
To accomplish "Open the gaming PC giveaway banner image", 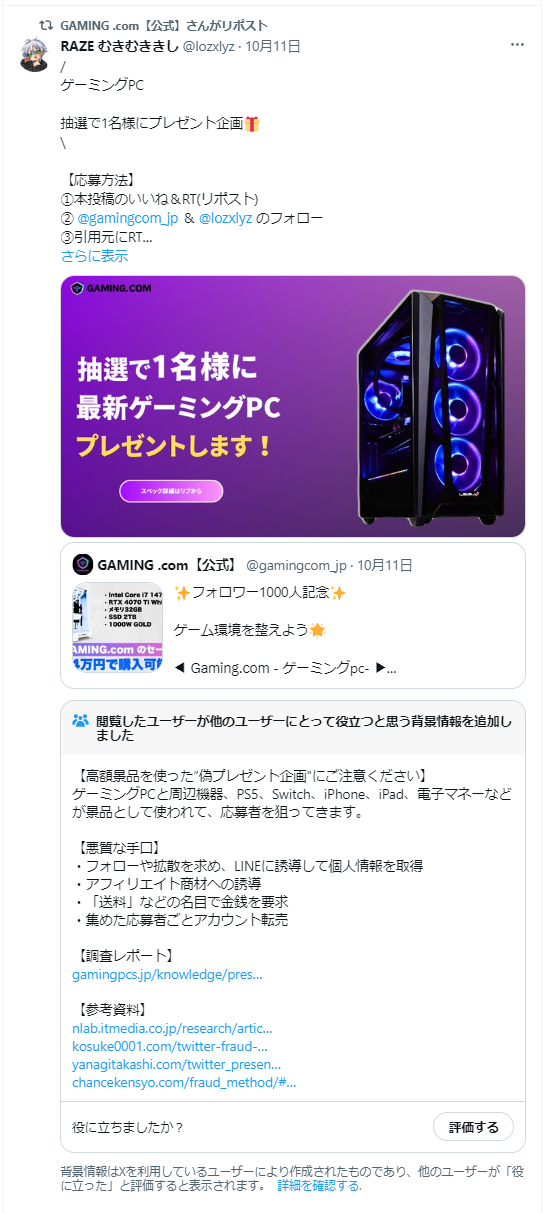I will pos(293,407).
